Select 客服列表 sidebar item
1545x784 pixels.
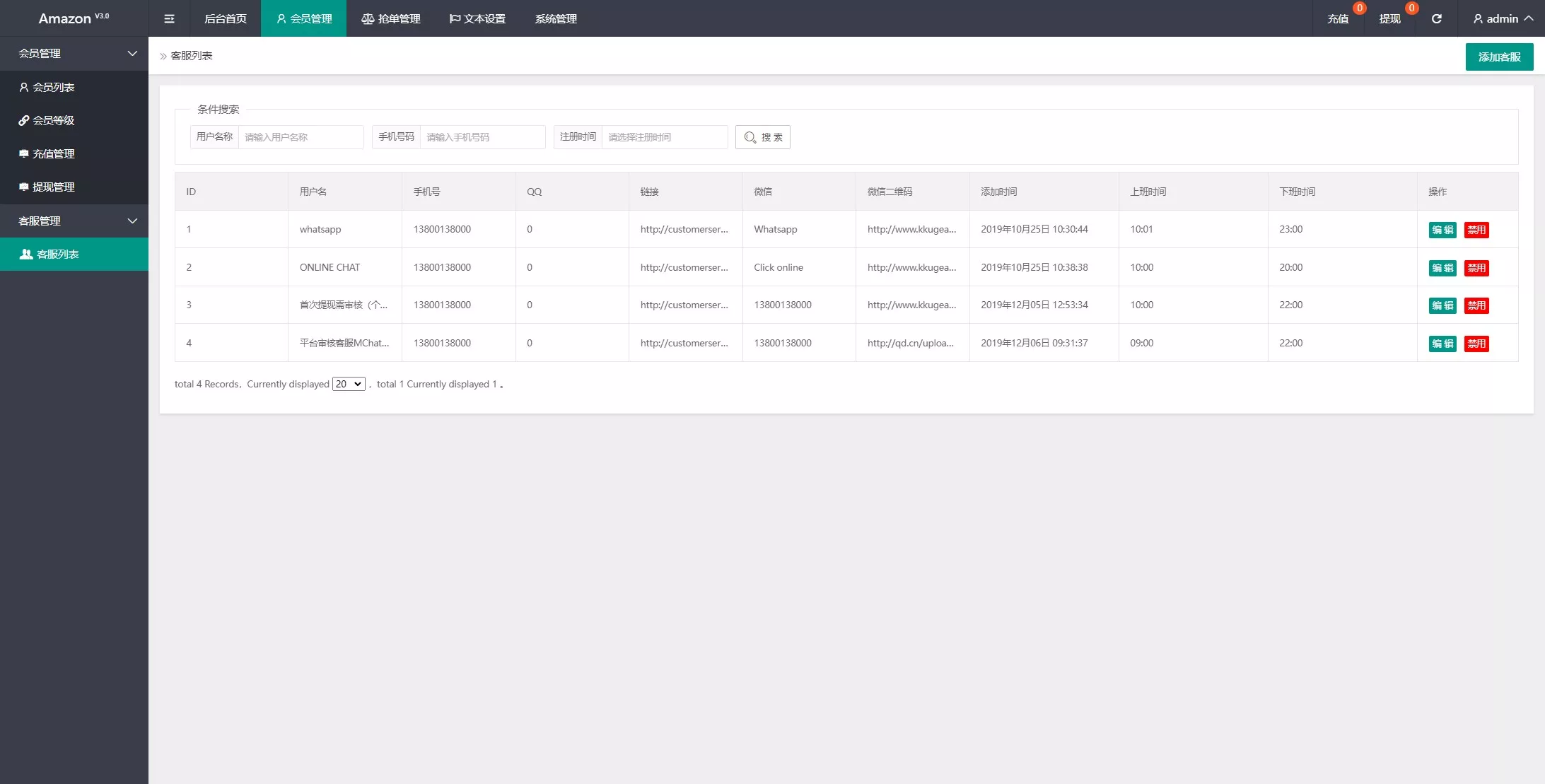(x=57, y=254)
